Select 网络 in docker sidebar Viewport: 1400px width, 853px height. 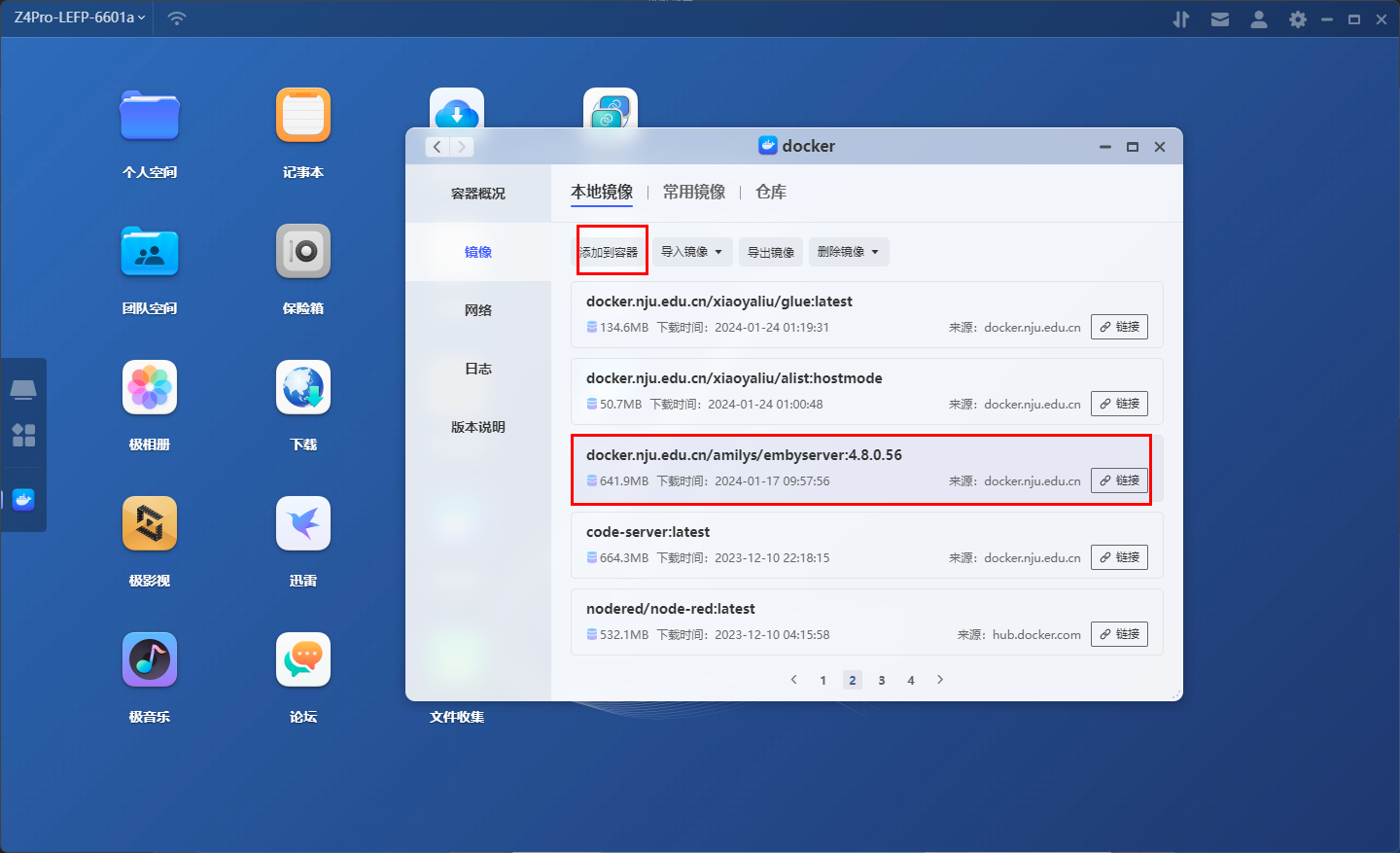[478, 310]
